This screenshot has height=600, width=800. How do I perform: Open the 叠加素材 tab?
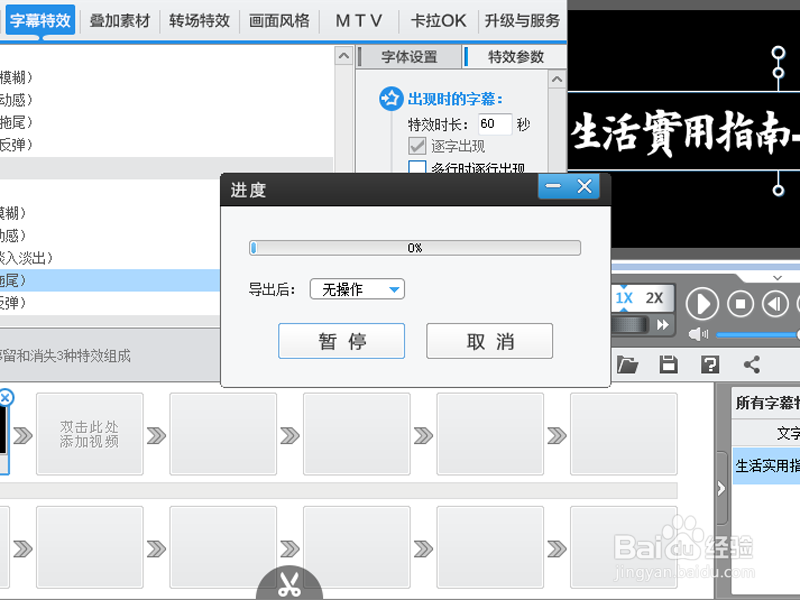[120, 20]
